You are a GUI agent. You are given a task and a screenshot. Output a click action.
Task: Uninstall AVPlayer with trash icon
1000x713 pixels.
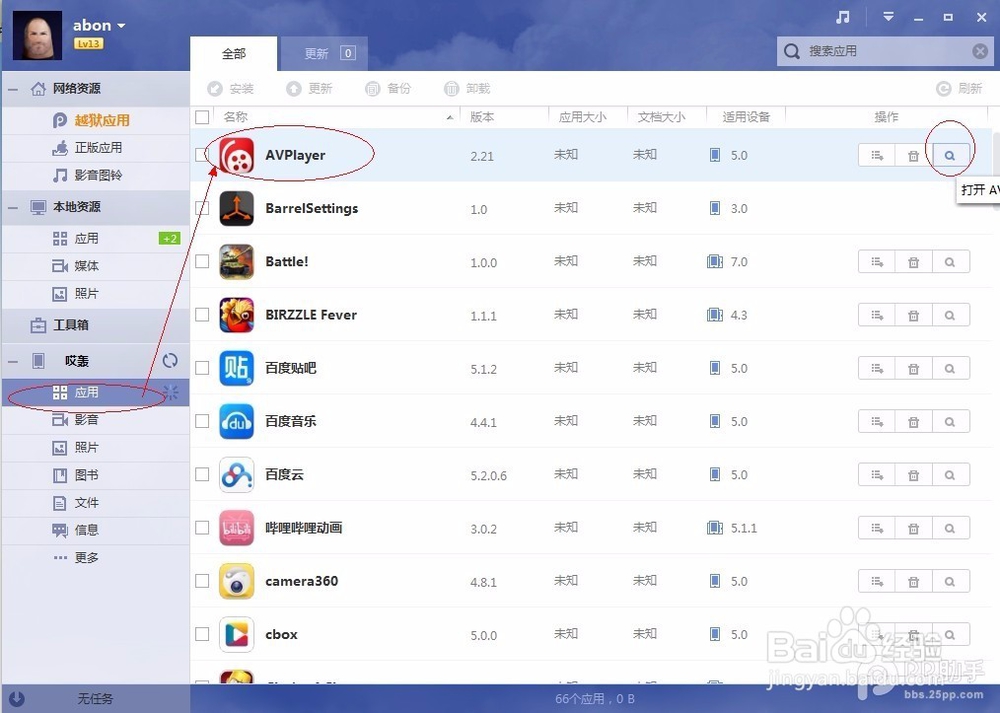click(x=913, y=155)
